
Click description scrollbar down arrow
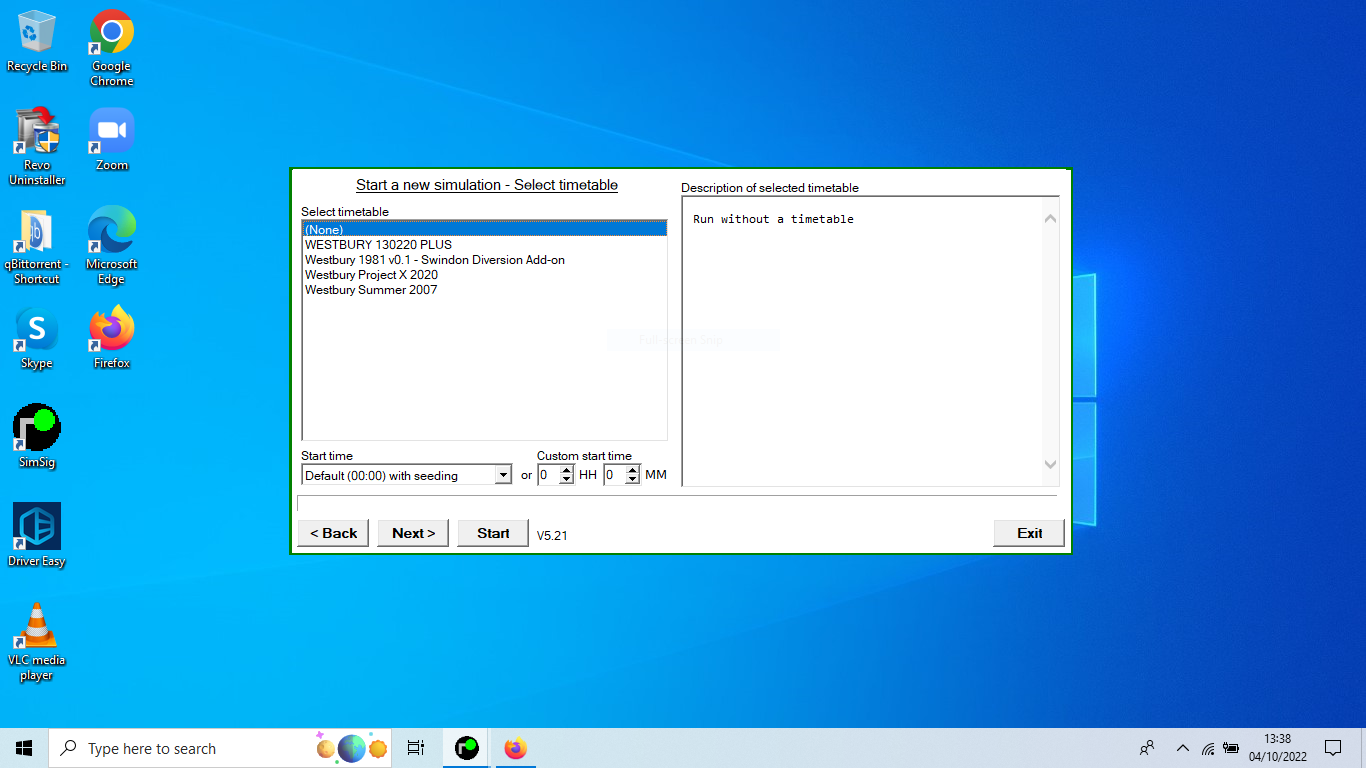tap(1050, 464)
